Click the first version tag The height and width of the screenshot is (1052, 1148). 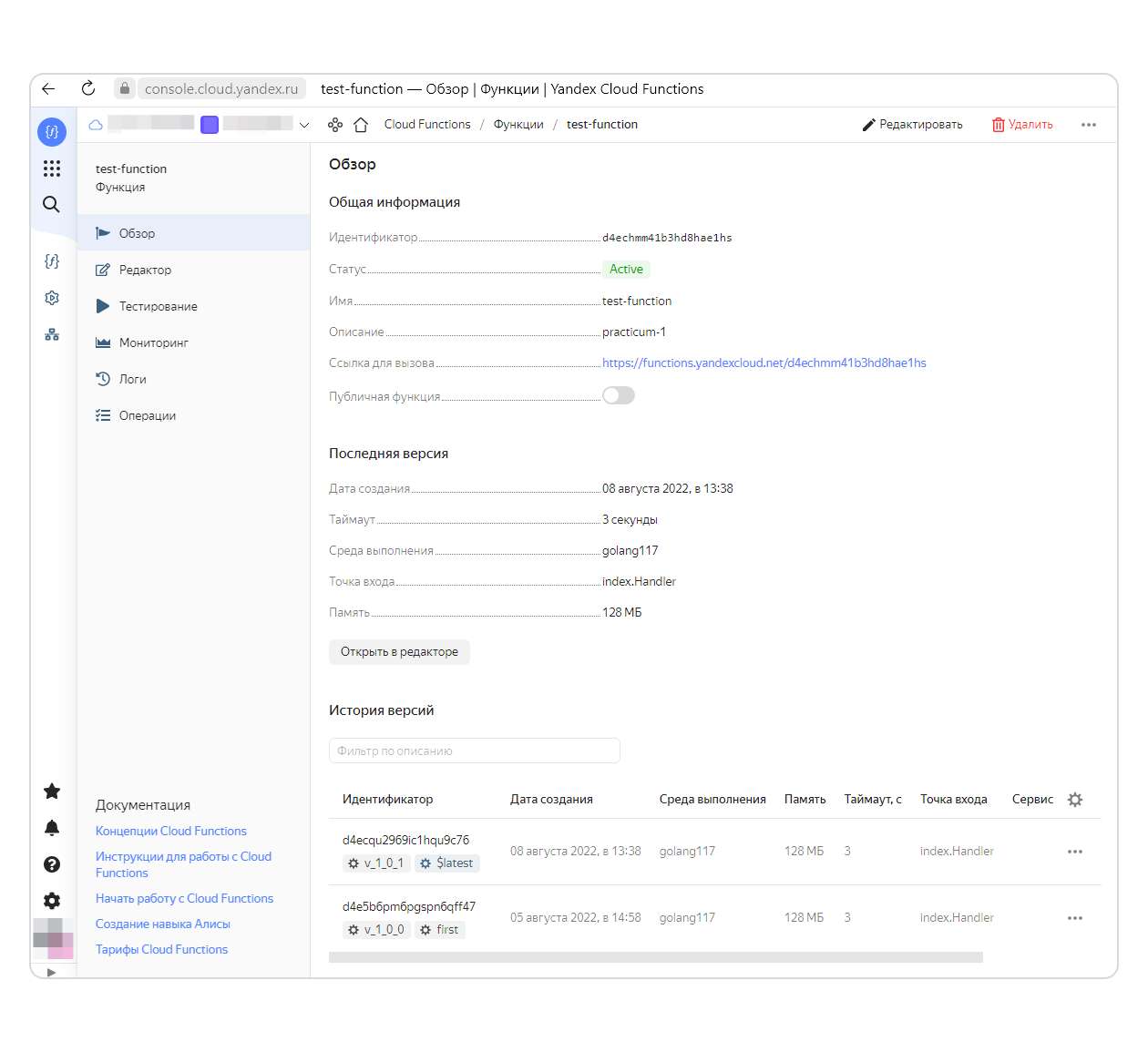pyautogui.click(x=439, y=930)
